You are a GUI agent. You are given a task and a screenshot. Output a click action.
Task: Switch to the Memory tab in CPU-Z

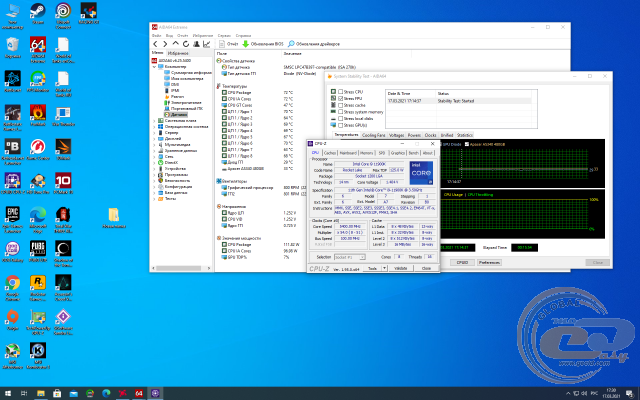366,153
